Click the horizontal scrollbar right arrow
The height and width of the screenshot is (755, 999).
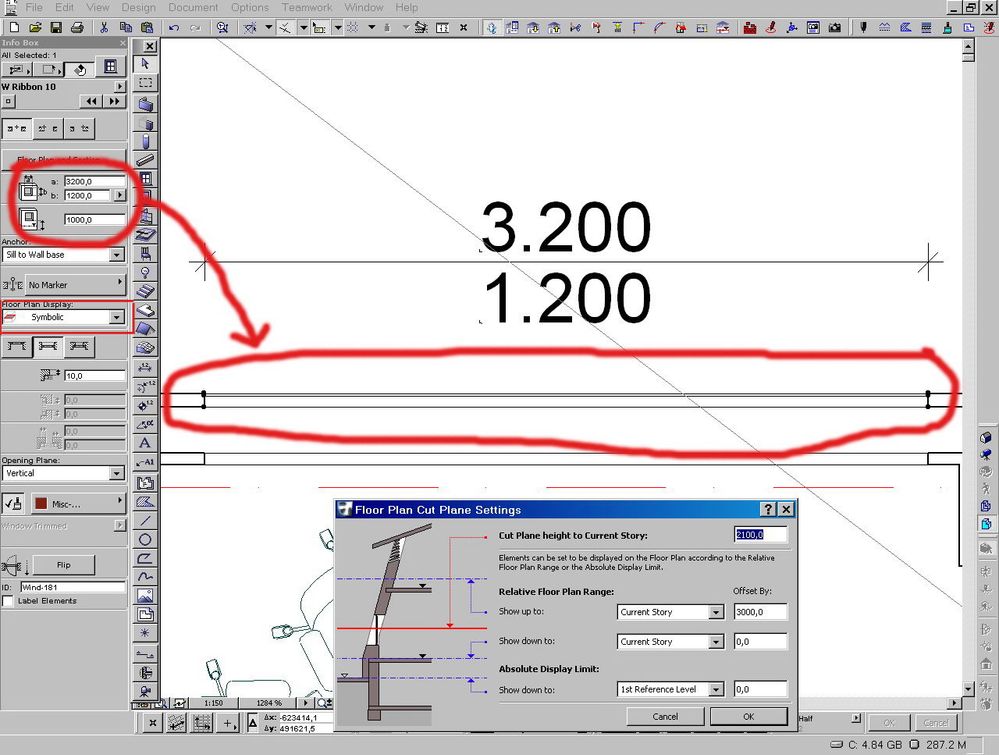(954, 703)
